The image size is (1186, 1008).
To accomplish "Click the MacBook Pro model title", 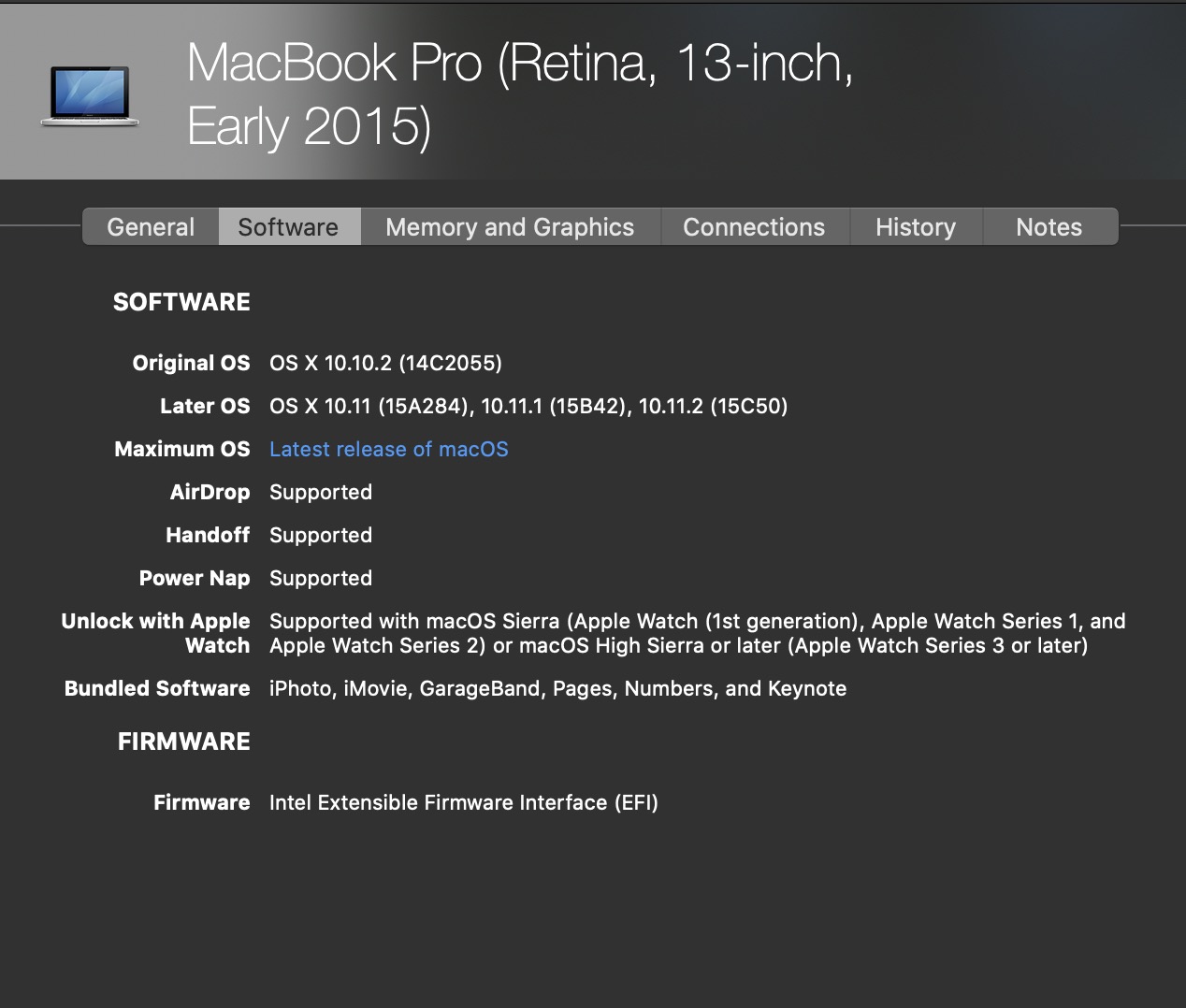I will point(519,94).
